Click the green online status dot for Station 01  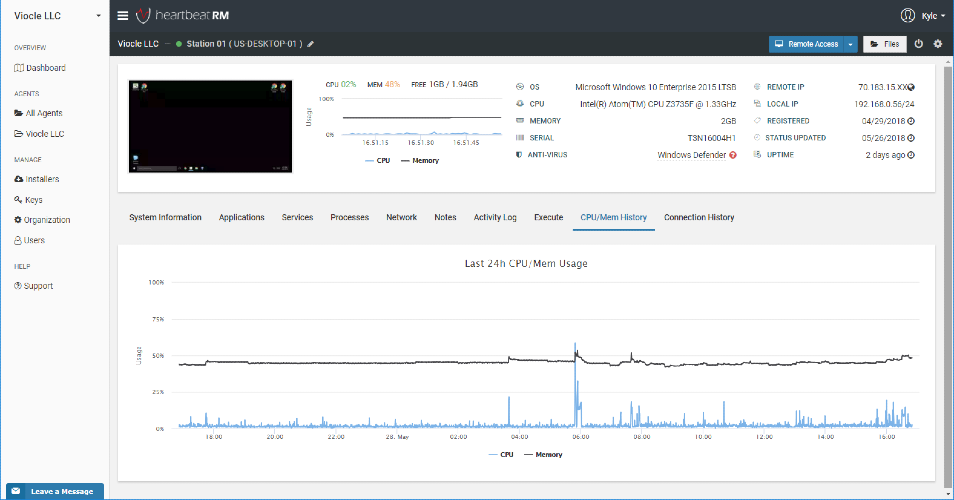(x=179, y=44)
